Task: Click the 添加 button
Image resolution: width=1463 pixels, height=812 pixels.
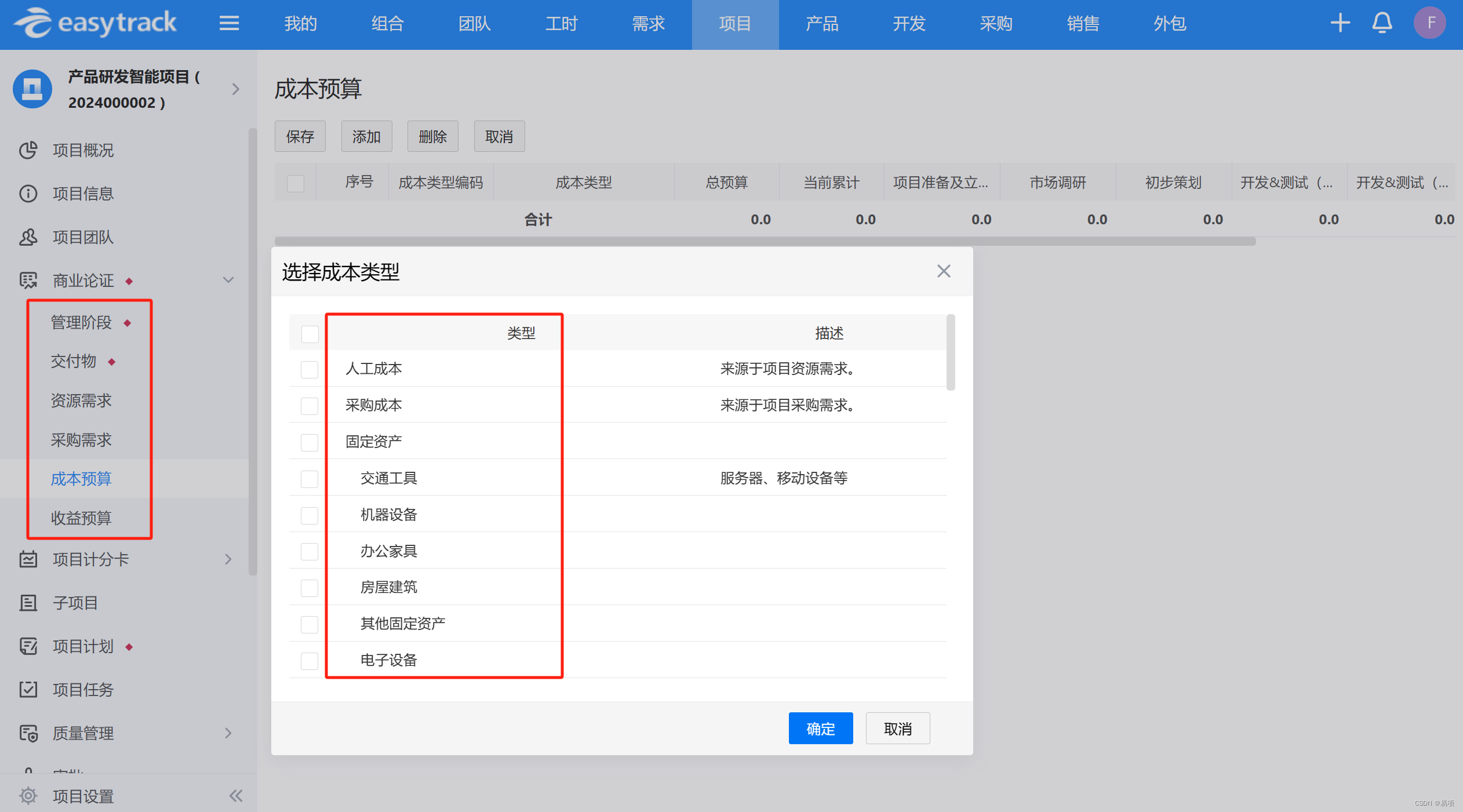Action: (366, 136)
